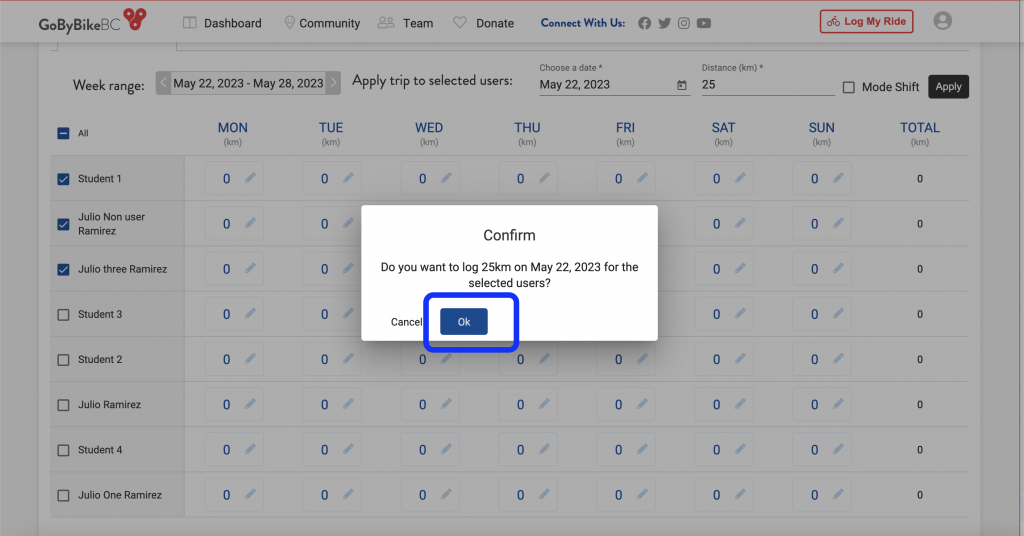1024x536 pixels.
Task: Edit Student 1 Tuesday distance pencil
Action: 349,178
